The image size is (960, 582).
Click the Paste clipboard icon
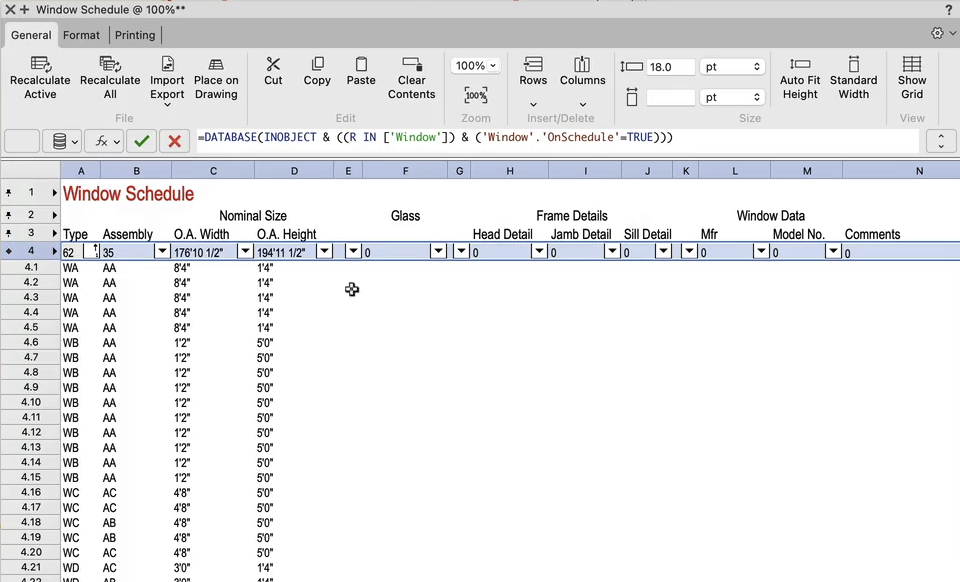point(361,65)
